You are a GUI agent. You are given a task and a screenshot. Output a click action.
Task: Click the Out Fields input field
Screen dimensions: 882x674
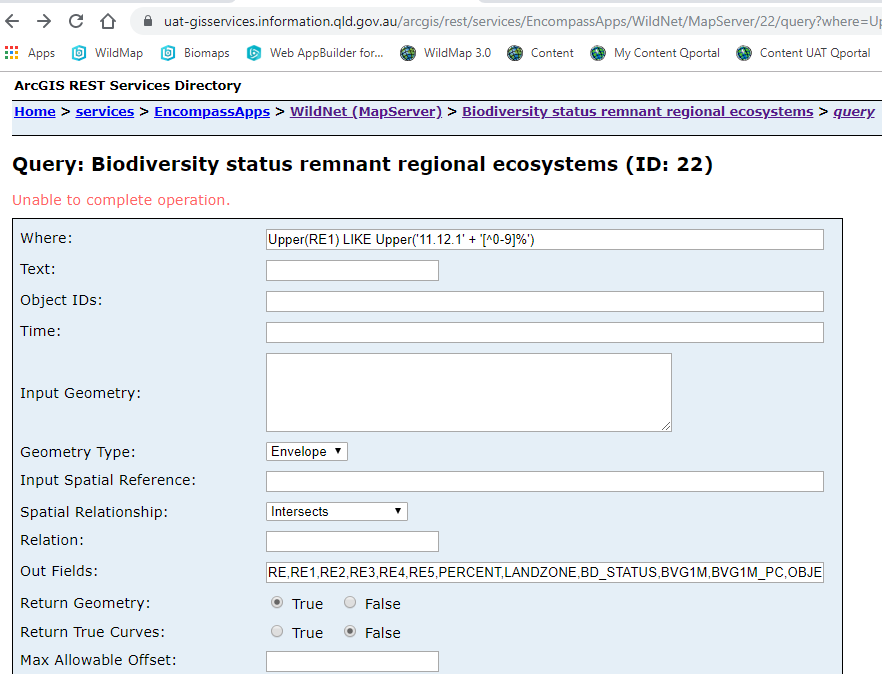tap(544, 572)
